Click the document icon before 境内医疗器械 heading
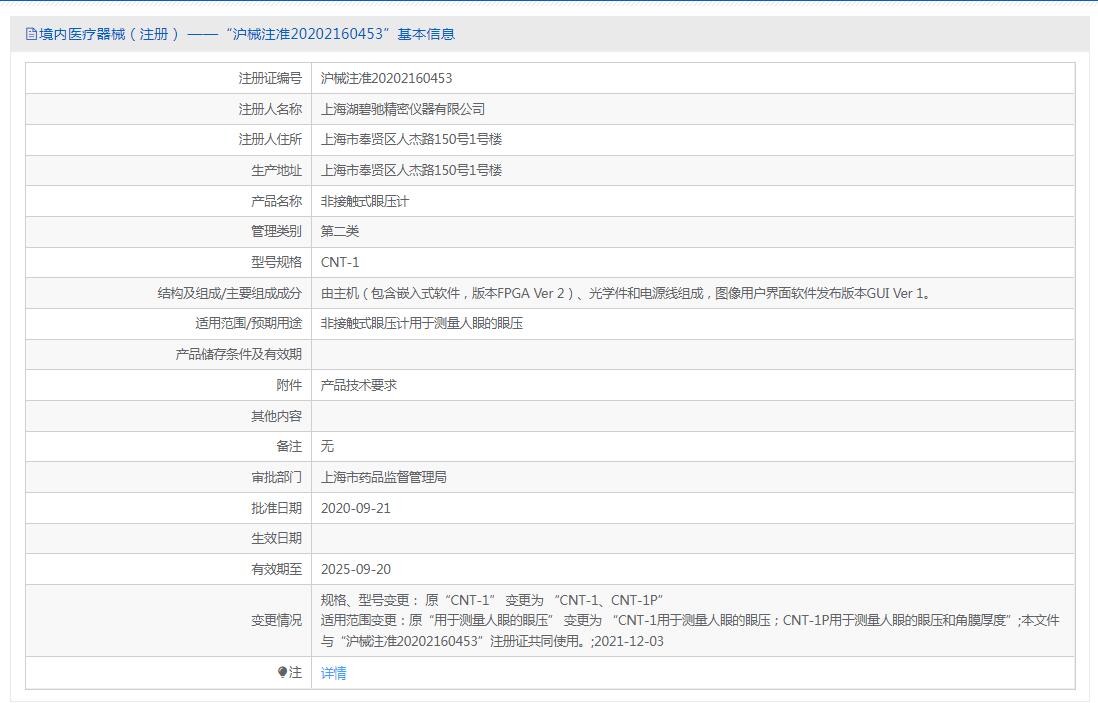Viewport: 1098px width, 703px height. pos(31,34)
